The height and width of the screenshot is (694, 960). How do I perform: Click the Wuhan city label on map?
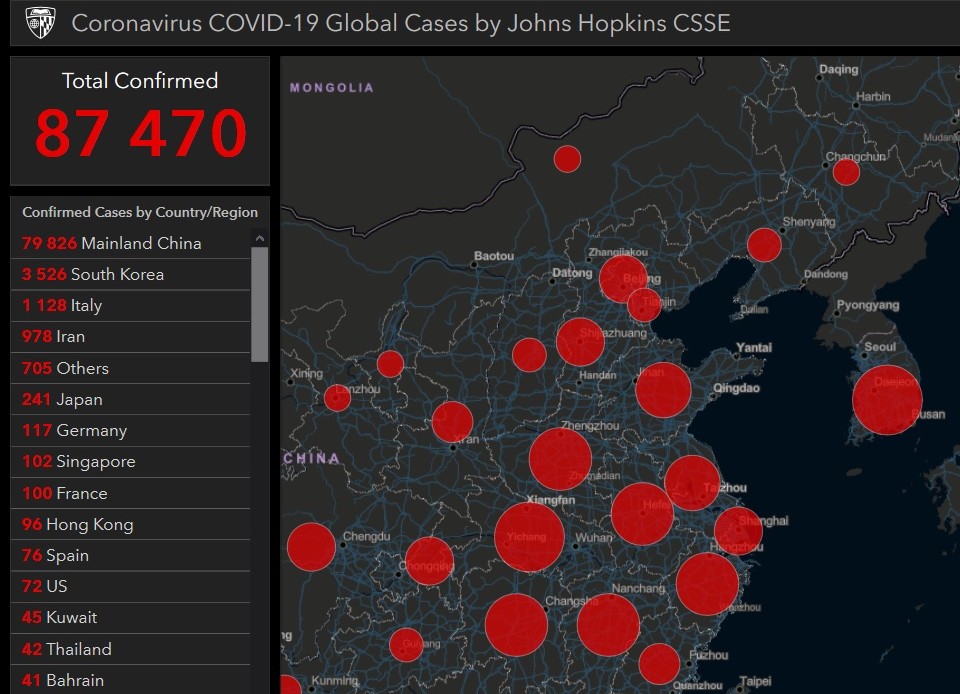593,537
